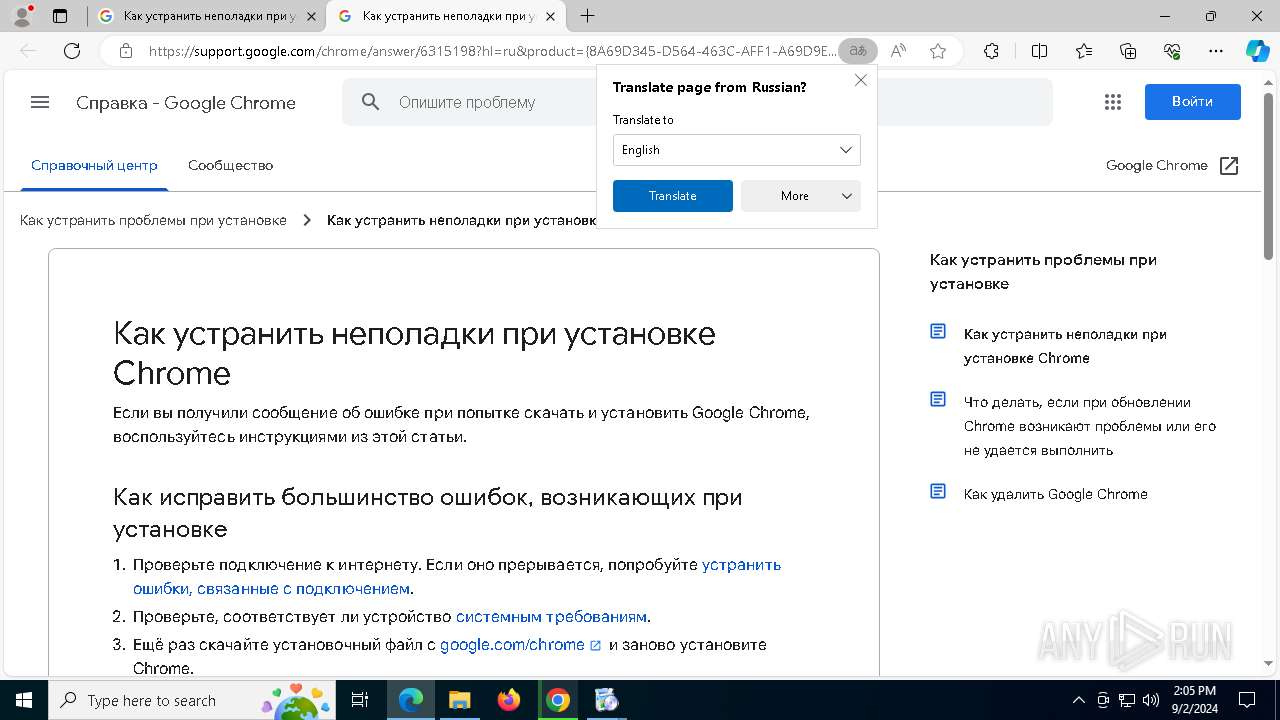Click Справка - Google Chrome title
The width and height of the screenshot is (1280, 720).
(x=186, y=103)
